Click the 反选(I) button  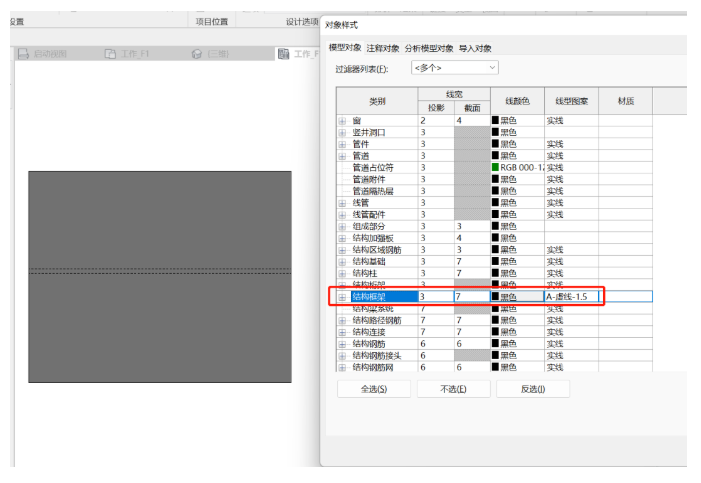533,389
